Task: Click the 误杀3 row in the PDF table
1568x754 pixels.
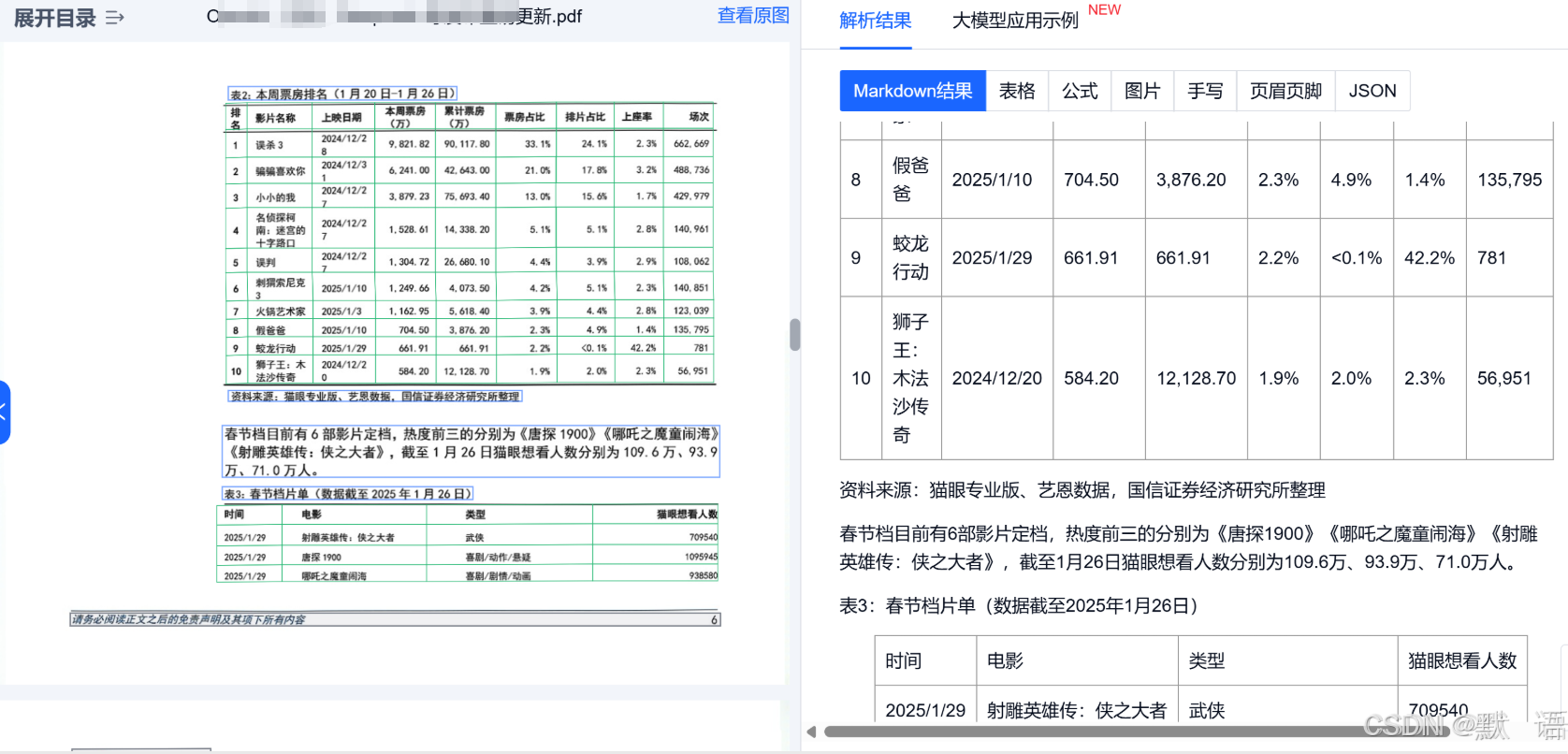Action: [470, 144]
